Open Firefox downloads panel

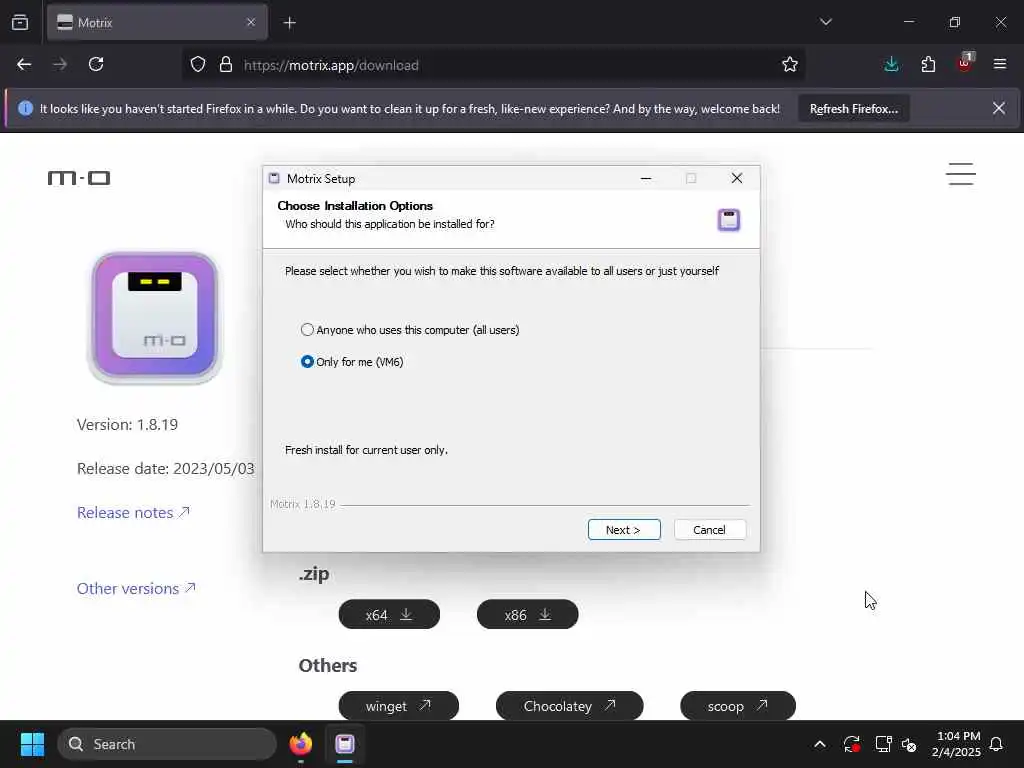coord(891,65)
